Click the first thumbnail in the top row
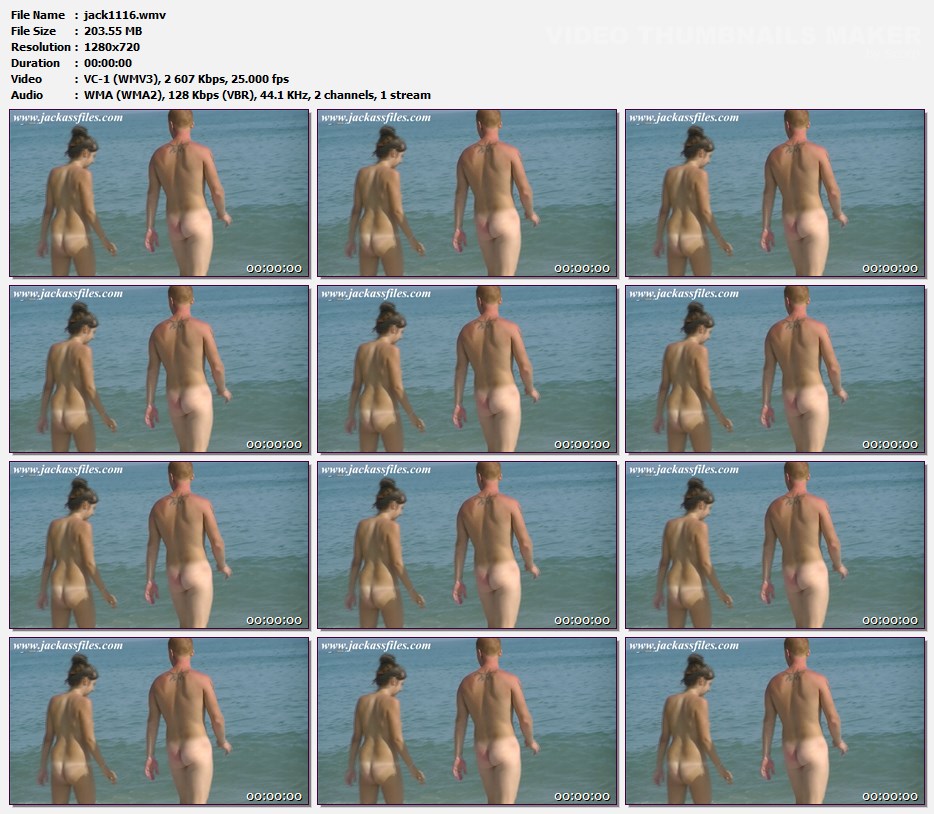Screen dimensions: 934x814 (x=160, y=193)
